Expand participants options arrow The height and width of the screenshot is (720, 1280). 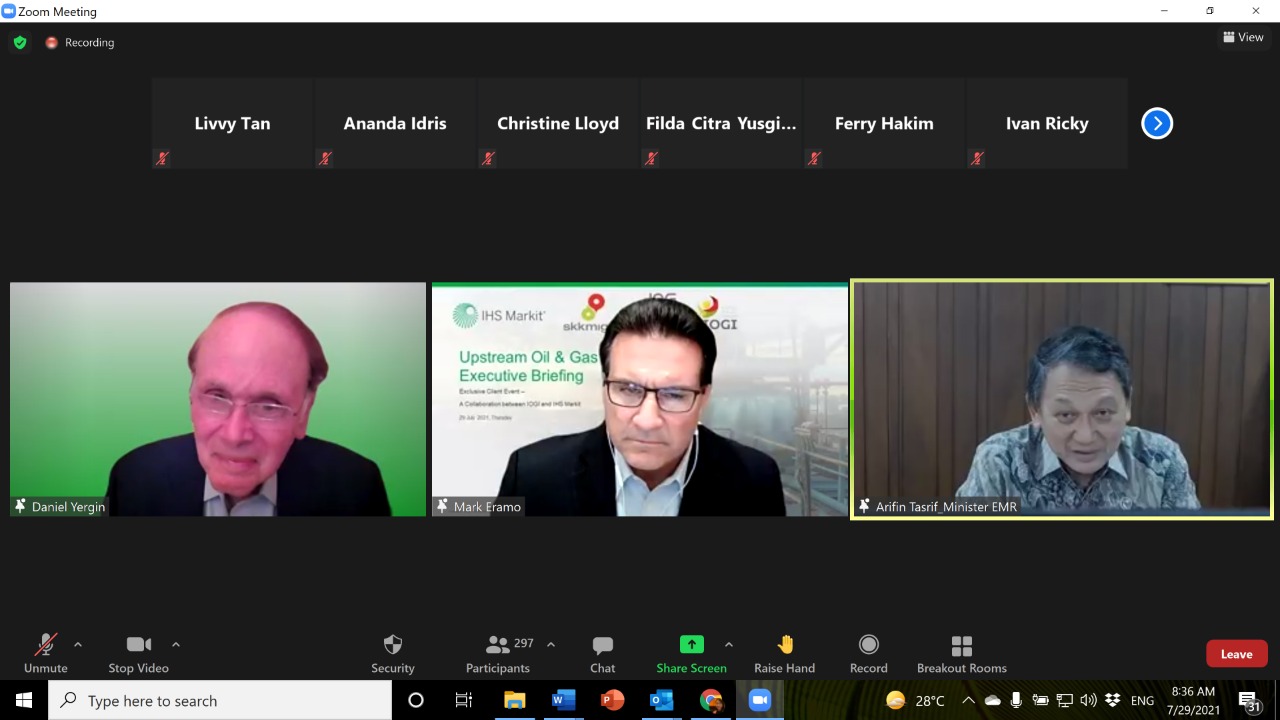click(x=551, y=644)
